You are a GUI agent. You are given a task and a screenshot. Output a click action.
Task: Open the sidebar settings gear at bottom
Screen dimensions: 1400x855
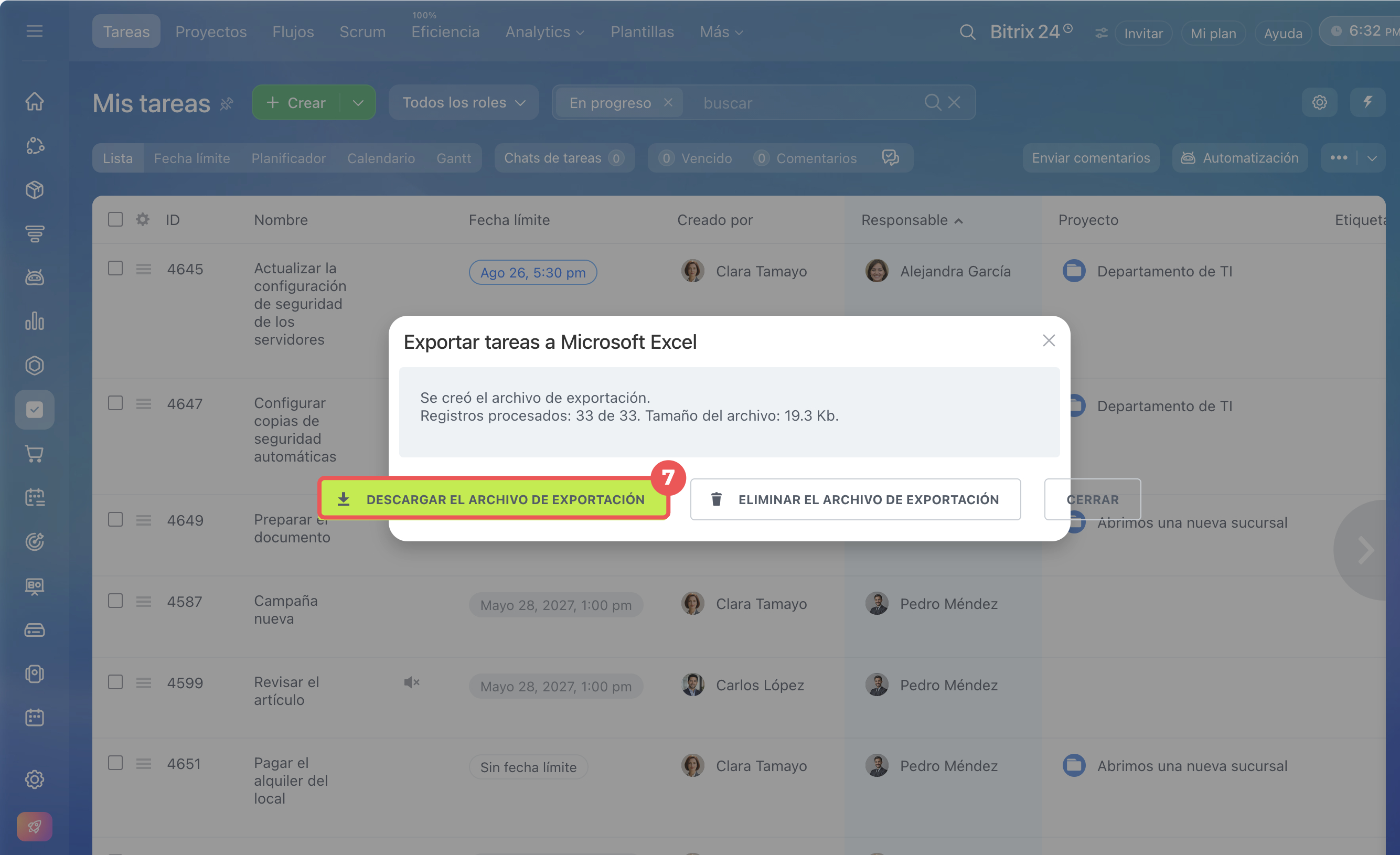(x=35, y=779)
